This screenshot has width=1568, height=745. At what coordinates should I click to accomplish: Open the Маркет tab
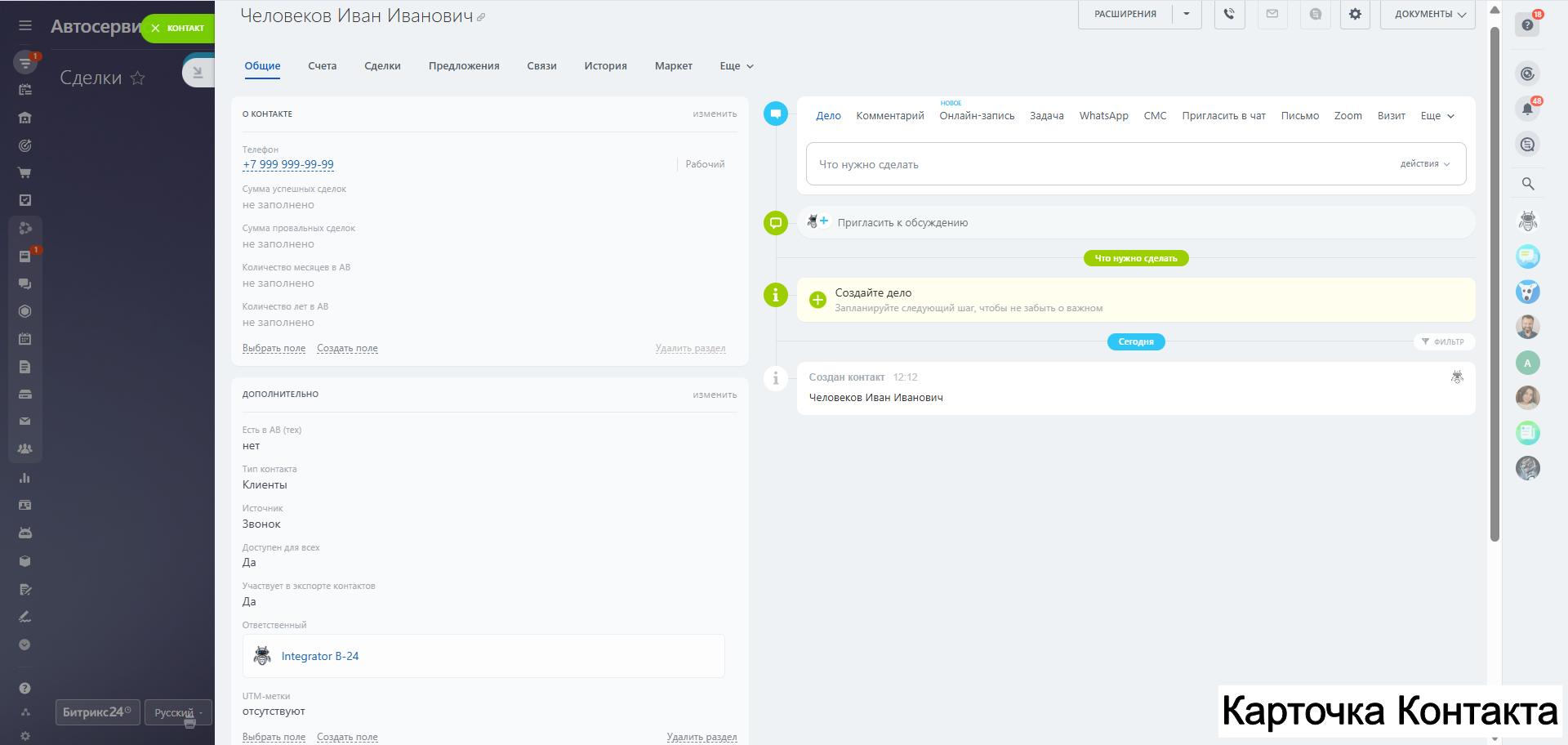[674, 66]
